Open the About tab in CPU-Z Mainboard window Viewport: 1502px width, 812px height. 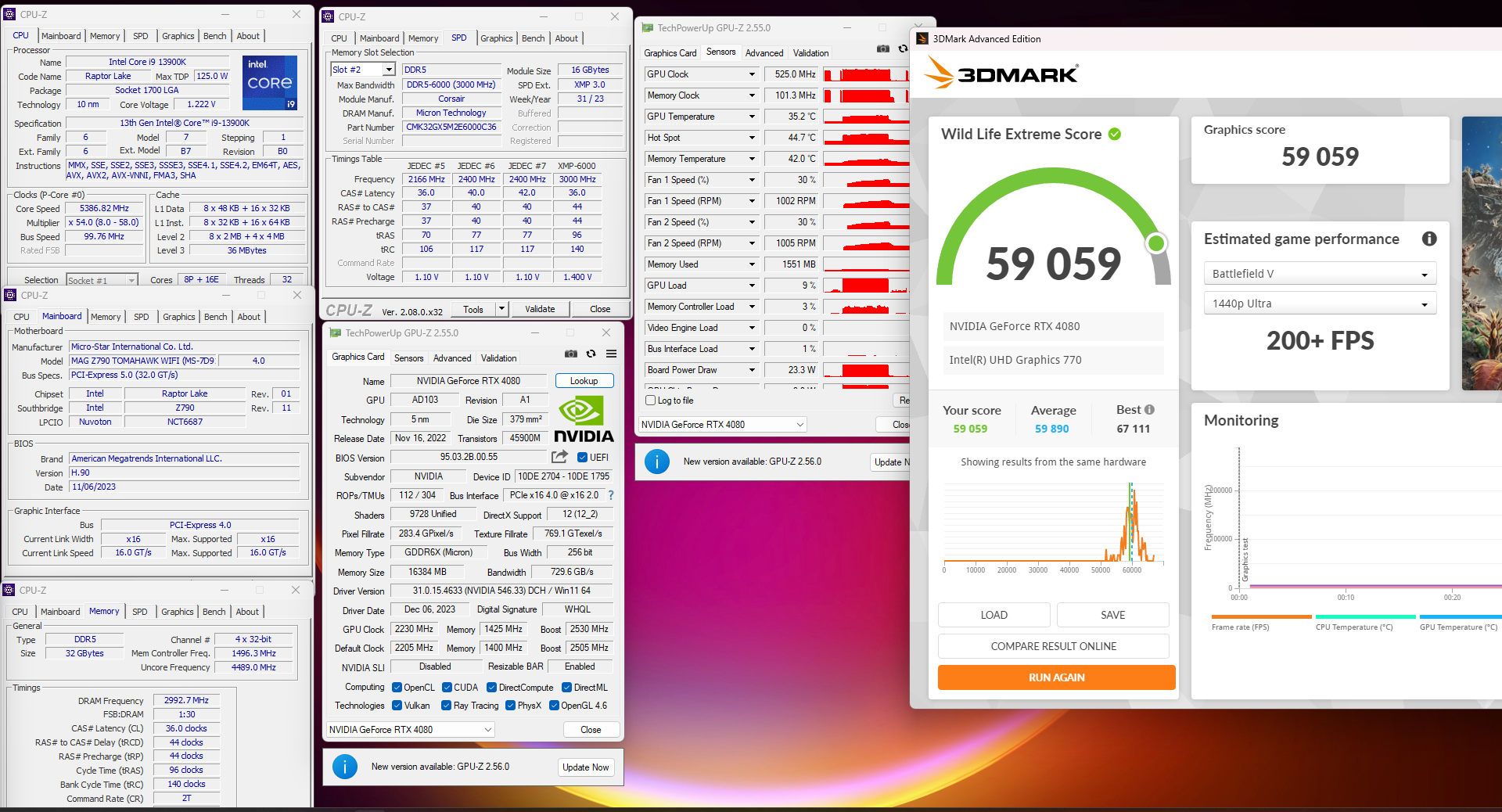(249, 317)
